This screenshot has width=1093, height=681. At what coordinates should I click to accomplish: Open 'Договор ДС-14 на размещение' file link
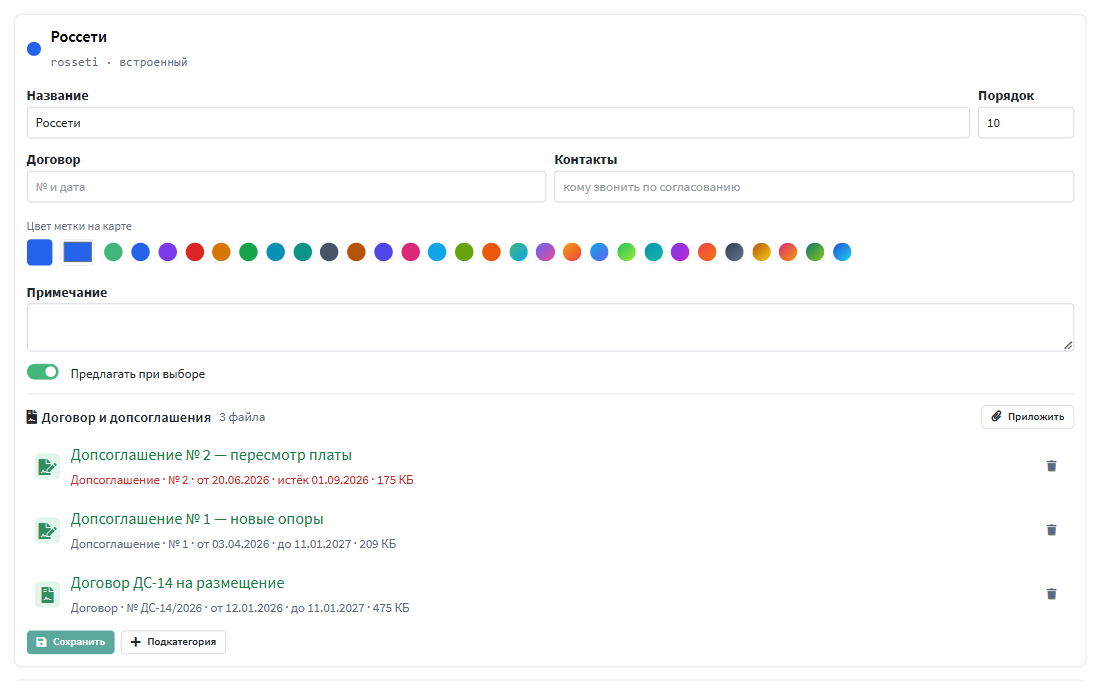[177, 583]
